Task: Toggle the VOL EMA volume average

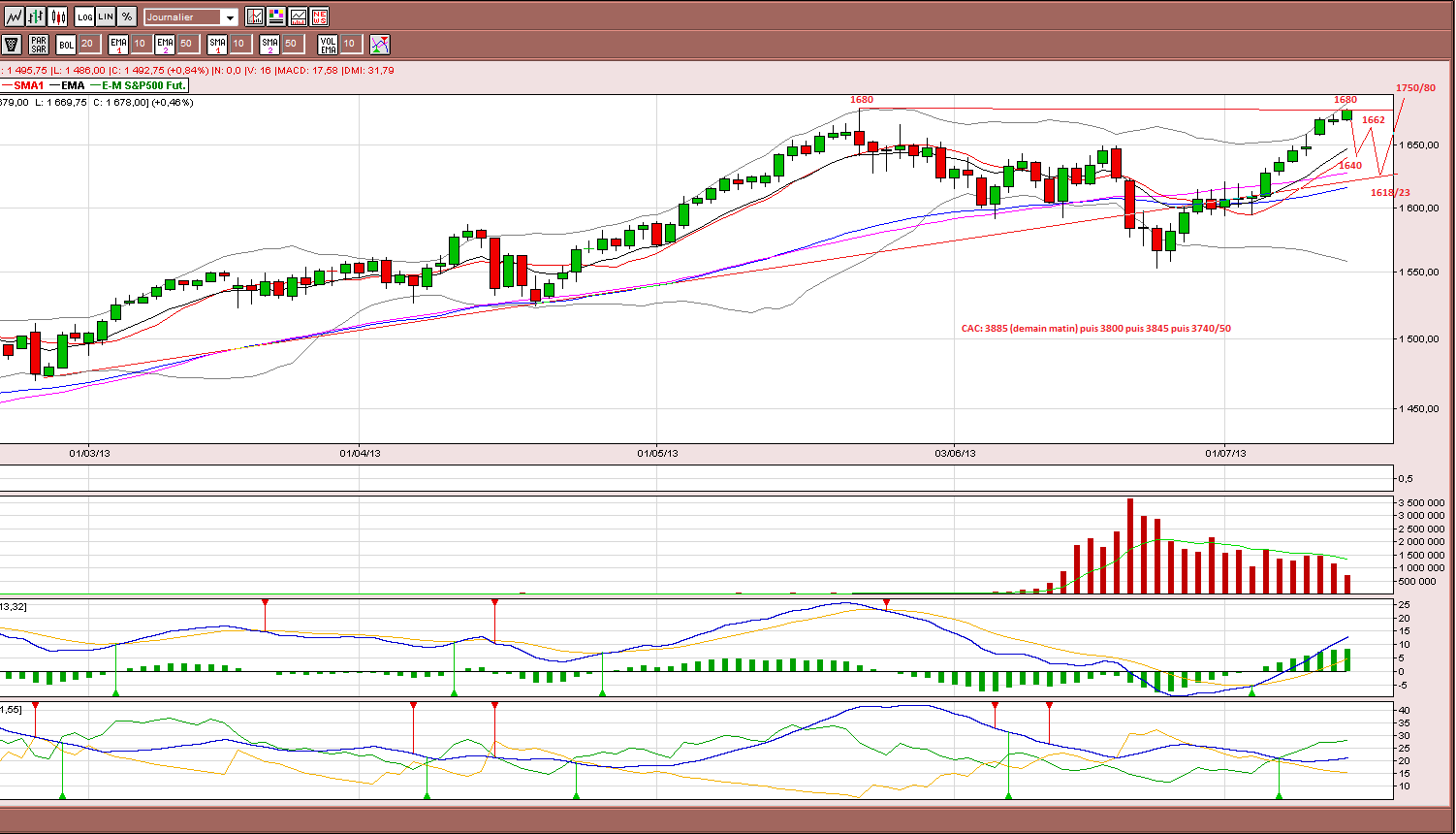Action: [x=328, y=44]
